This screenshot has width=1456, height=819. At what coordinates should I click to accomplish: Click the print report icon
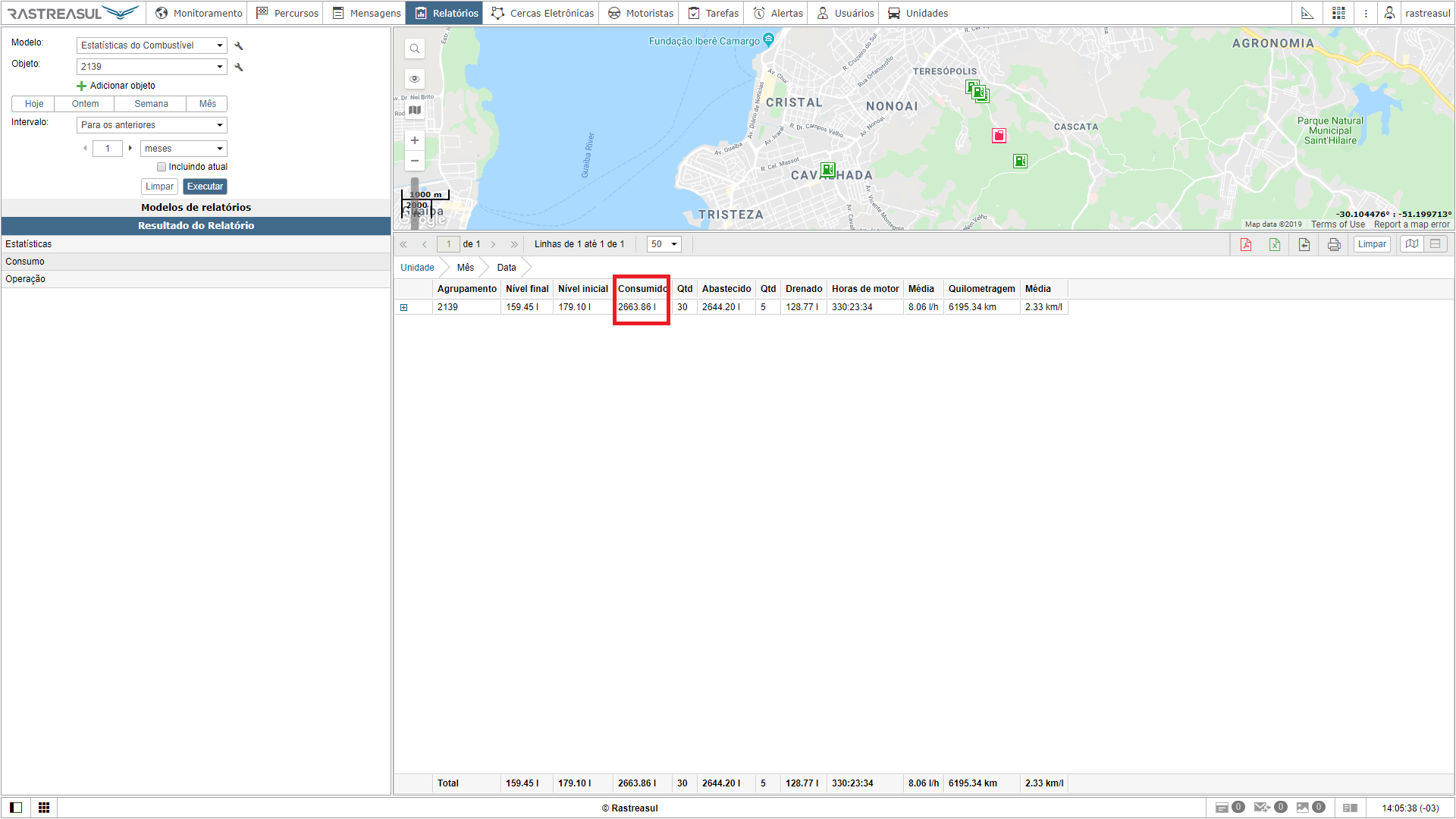tap(1334, 244)
